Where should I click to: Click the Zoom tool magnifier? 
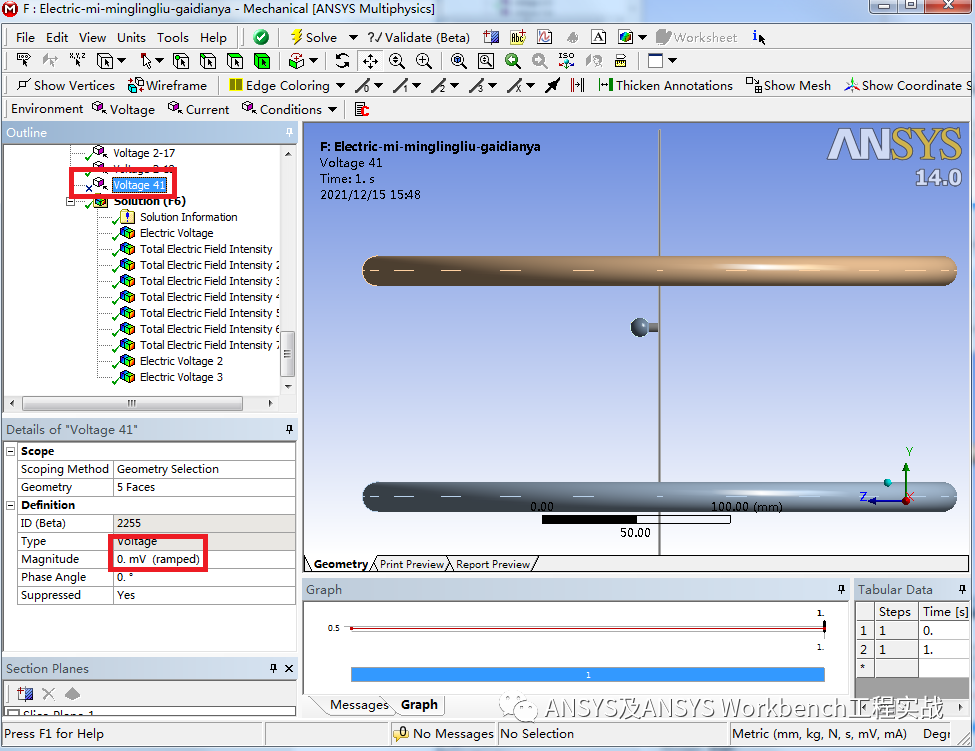coord(397,61)
